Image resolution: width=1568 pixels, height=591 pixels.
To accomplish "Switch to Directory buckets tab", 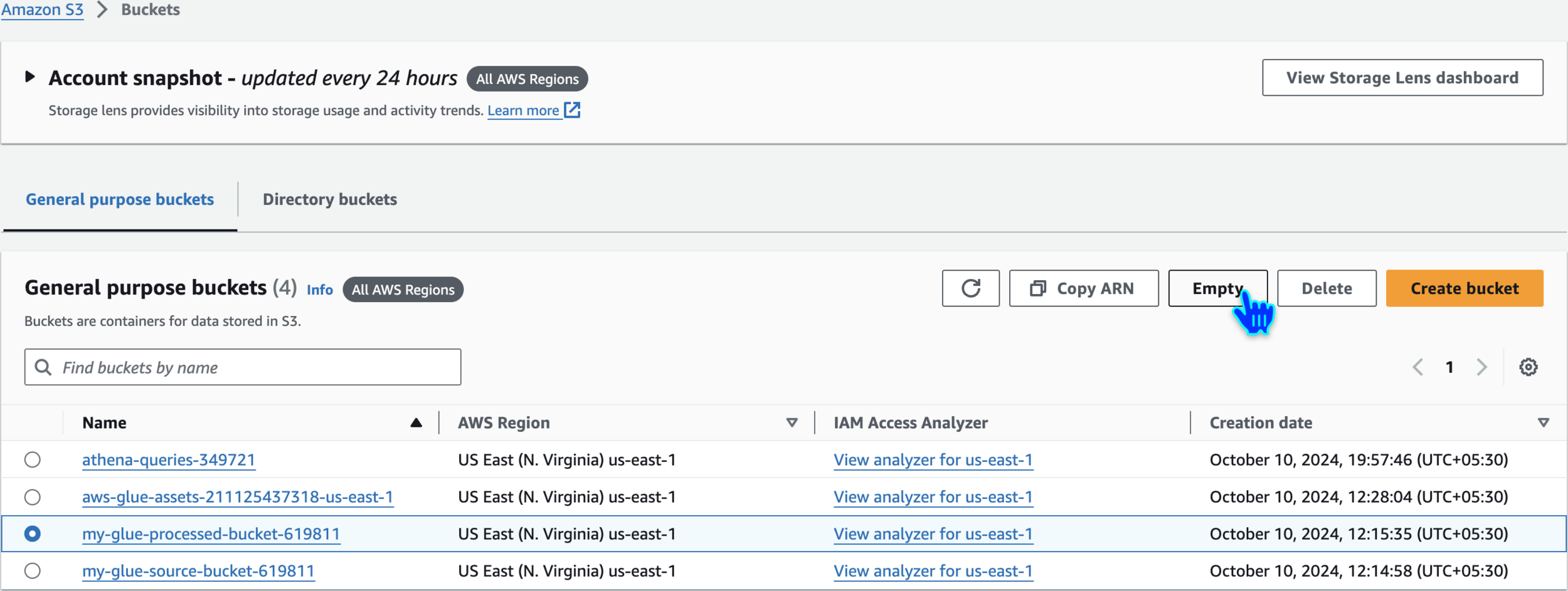I will (330, 199).
